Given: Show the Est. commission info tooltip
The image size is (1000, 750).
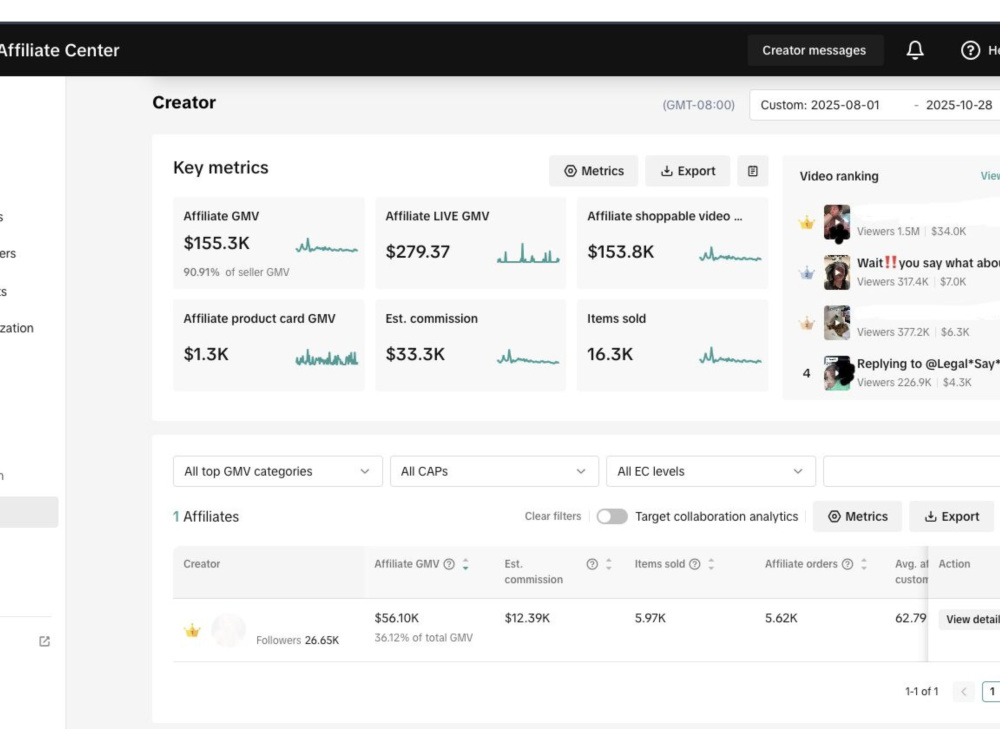Looking at the screenshot, I should (x=592, y=564).
